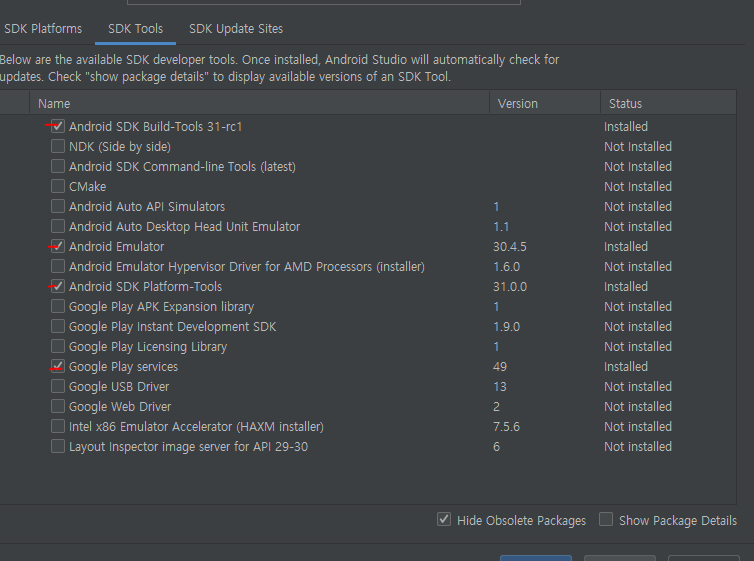Enable the Google Web Driver checkbox
Viewport: 754px width, 561px height.
58,406
